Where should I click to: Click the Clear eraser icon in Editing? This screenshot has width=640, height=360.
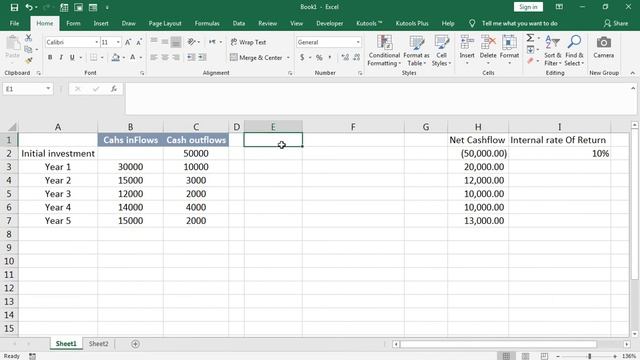point(530,61)
